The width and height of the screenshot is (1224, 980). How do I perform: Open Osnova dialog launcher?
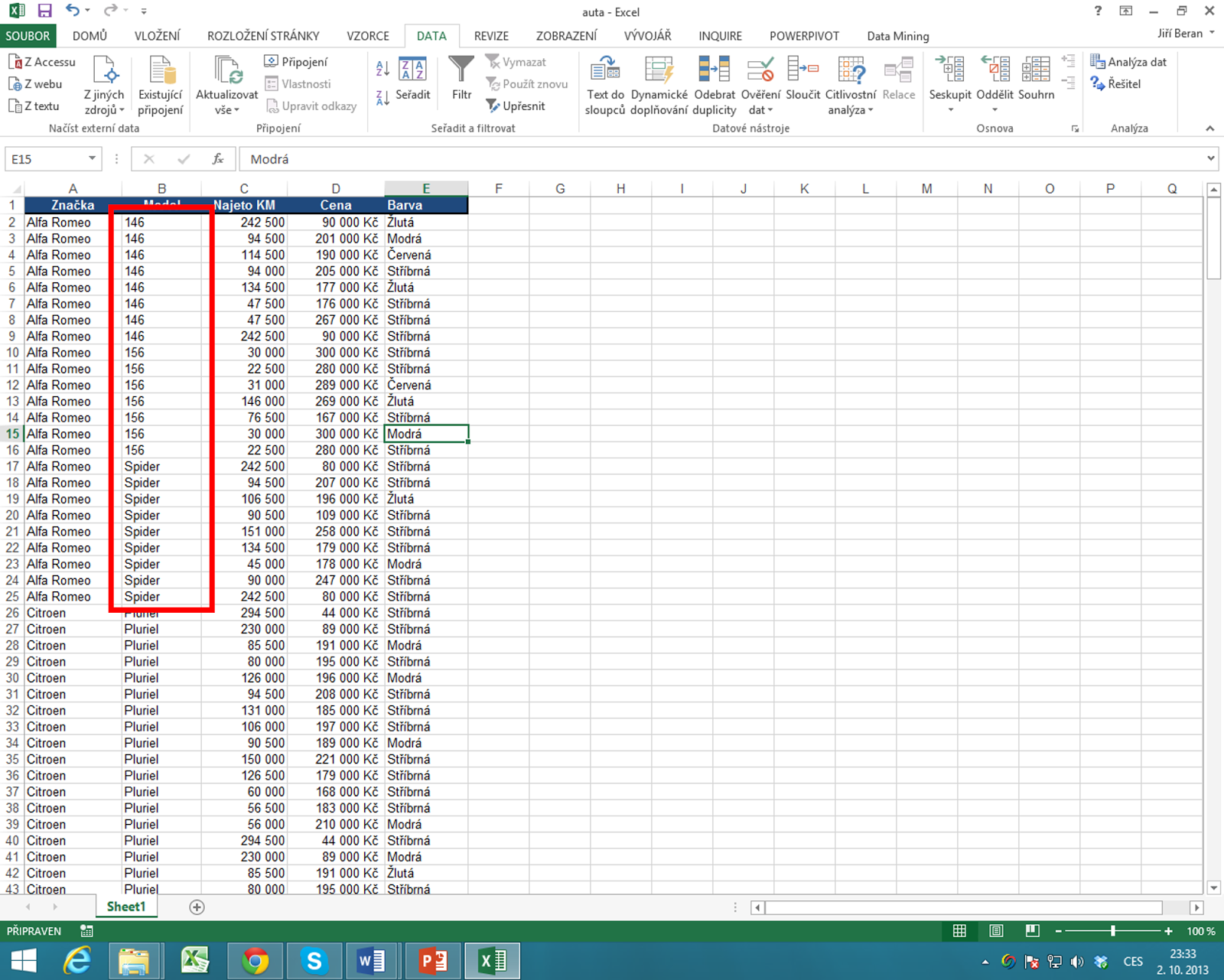(x=1075, y=129)
